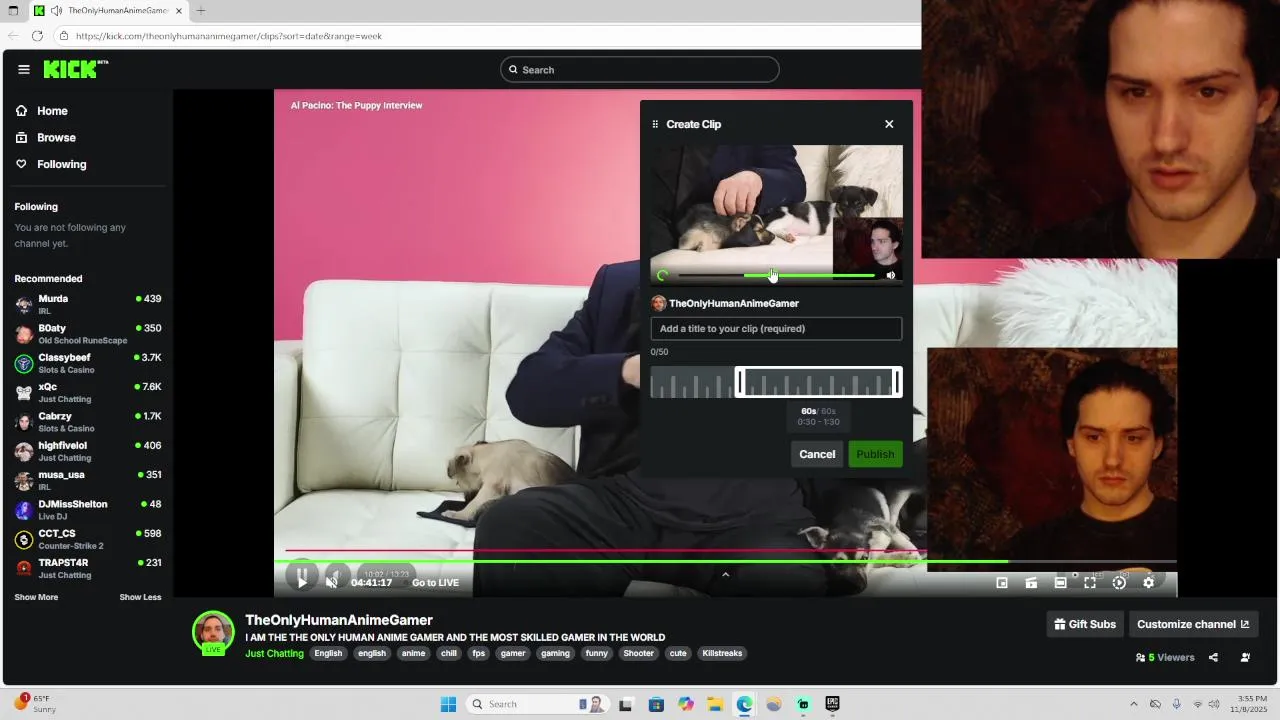This screenshot has height=720, width=1280.
Task: Click the Kick logo
Action: coord(75,69)
